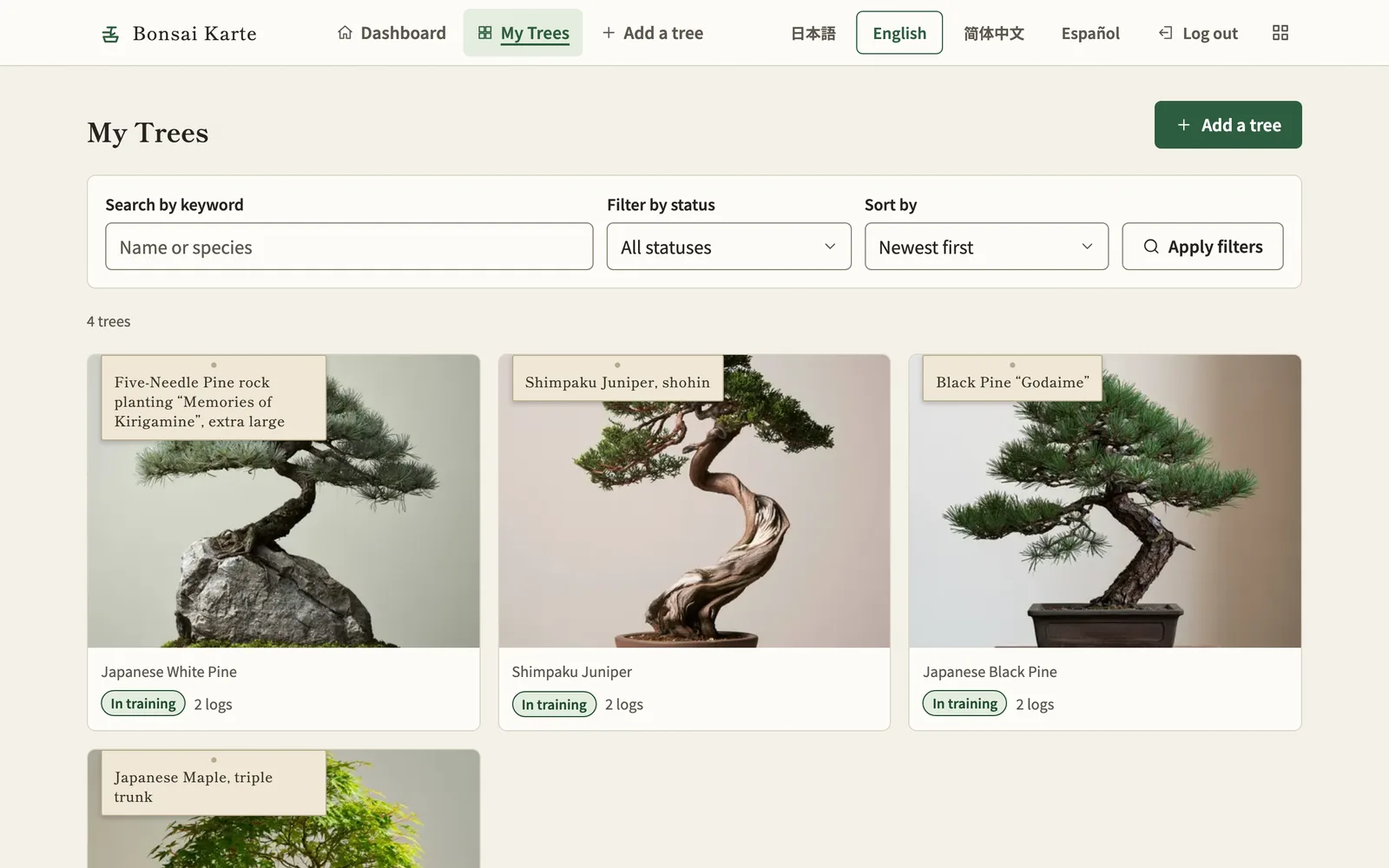
Task: Open the All statuses filter dropdown
Action: 729,247
